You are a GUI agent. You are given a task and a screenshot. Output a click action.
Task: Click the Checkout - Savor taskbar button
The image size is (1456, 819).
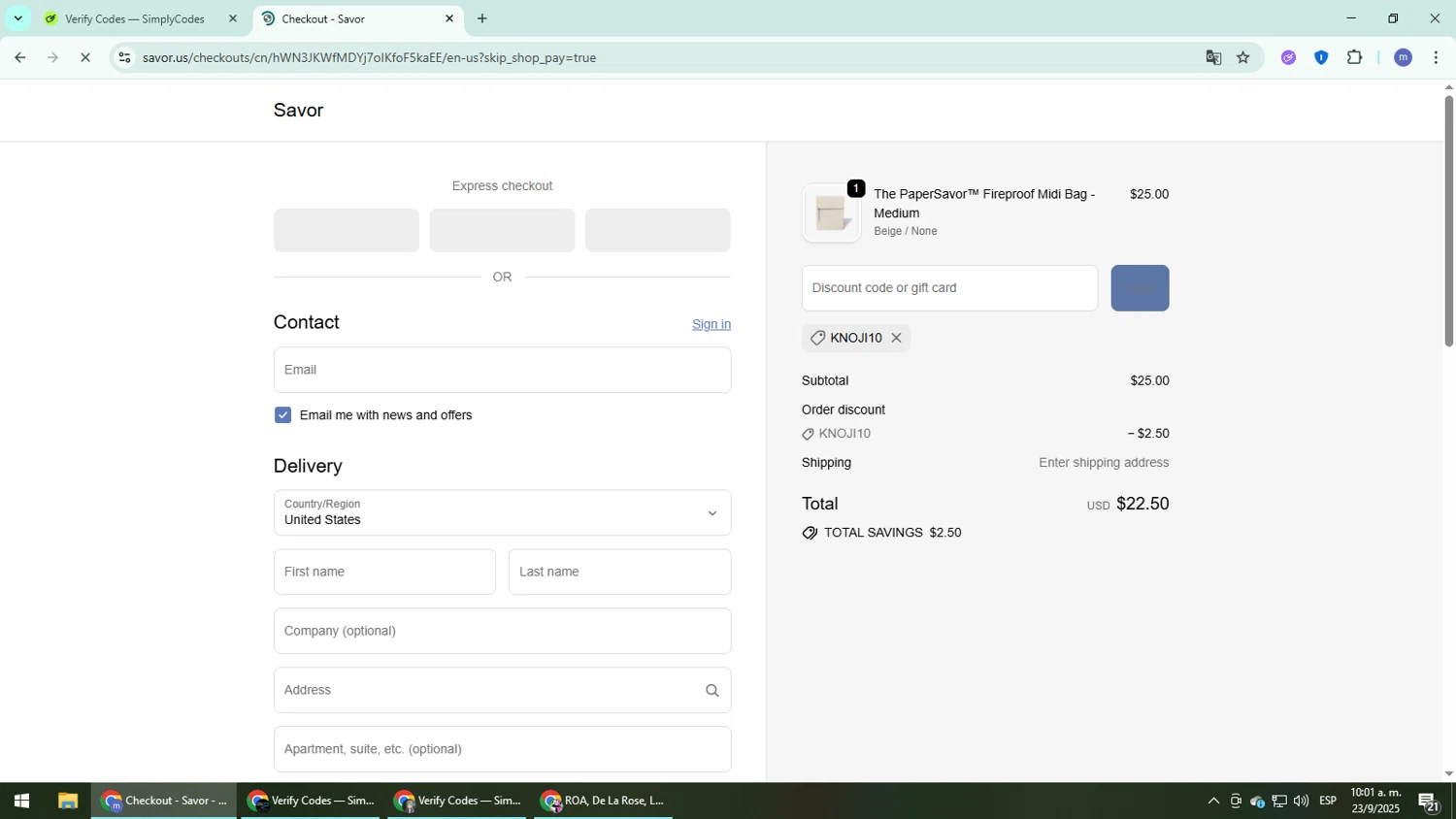point(165,801)
